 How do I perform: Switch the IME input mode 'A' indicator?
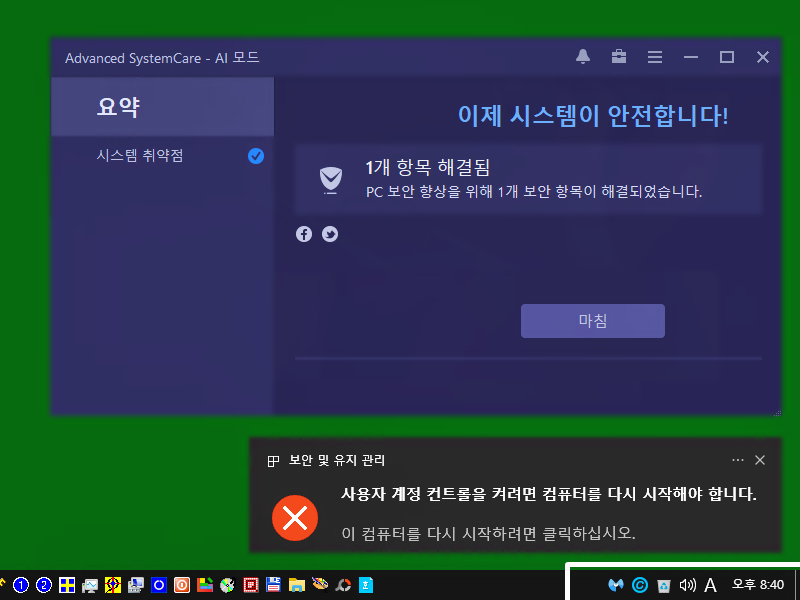(710, 585)
